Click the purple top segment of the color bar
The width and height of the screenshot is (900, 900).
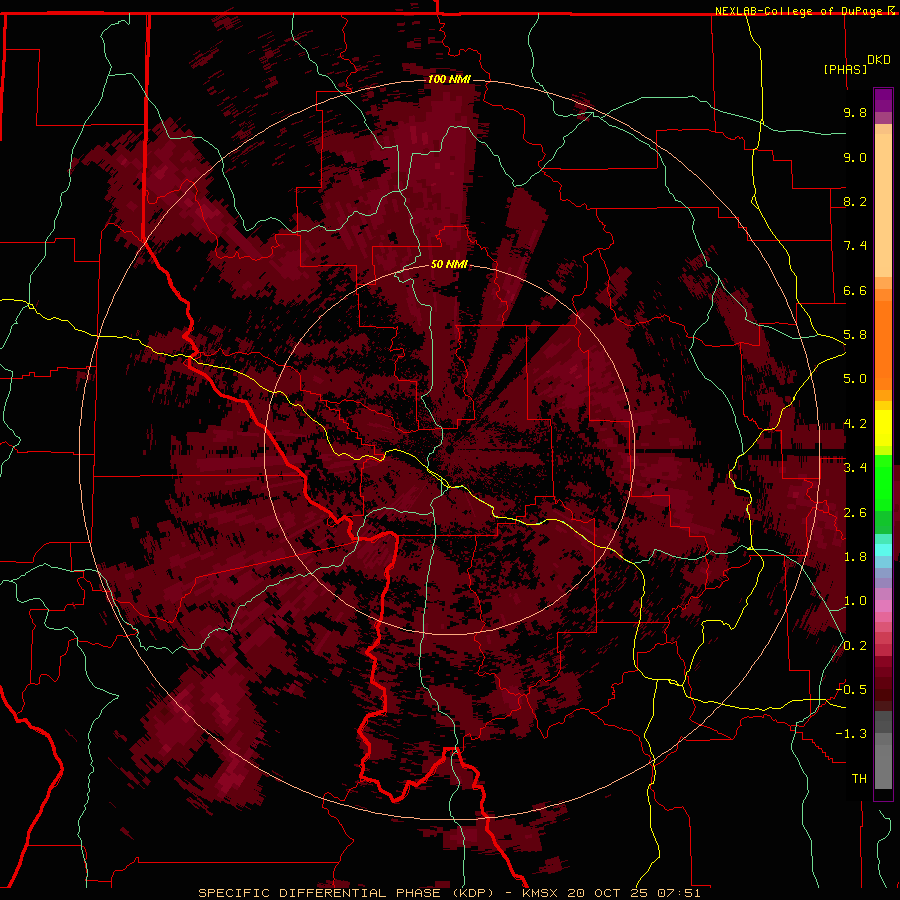tap(883, 100)
